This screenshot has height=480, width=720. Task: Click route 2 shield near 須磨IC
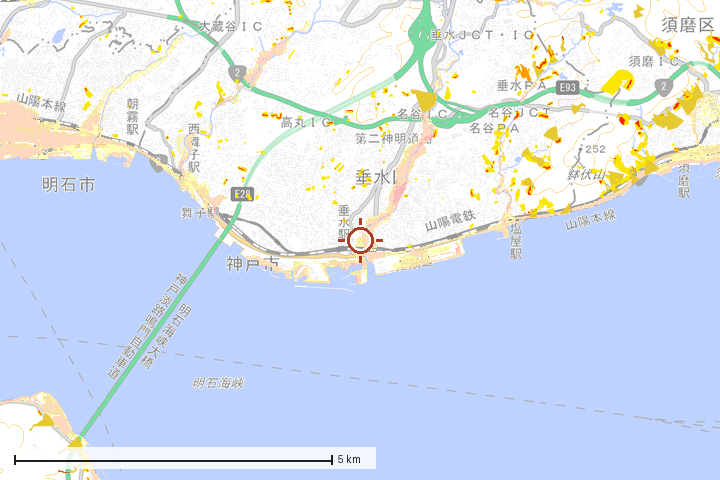click(x=663, y=87)
